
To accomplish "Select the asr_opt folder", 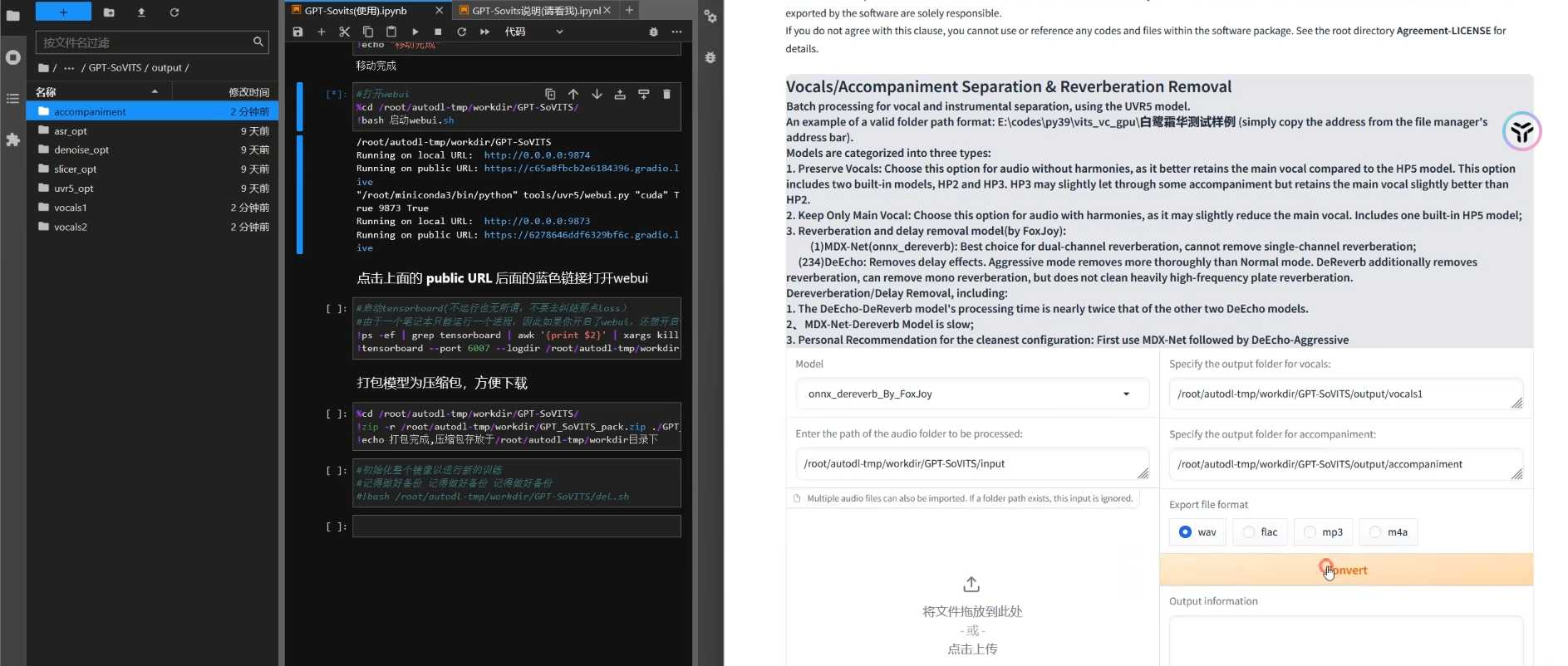I will click(x=152, y=130).
